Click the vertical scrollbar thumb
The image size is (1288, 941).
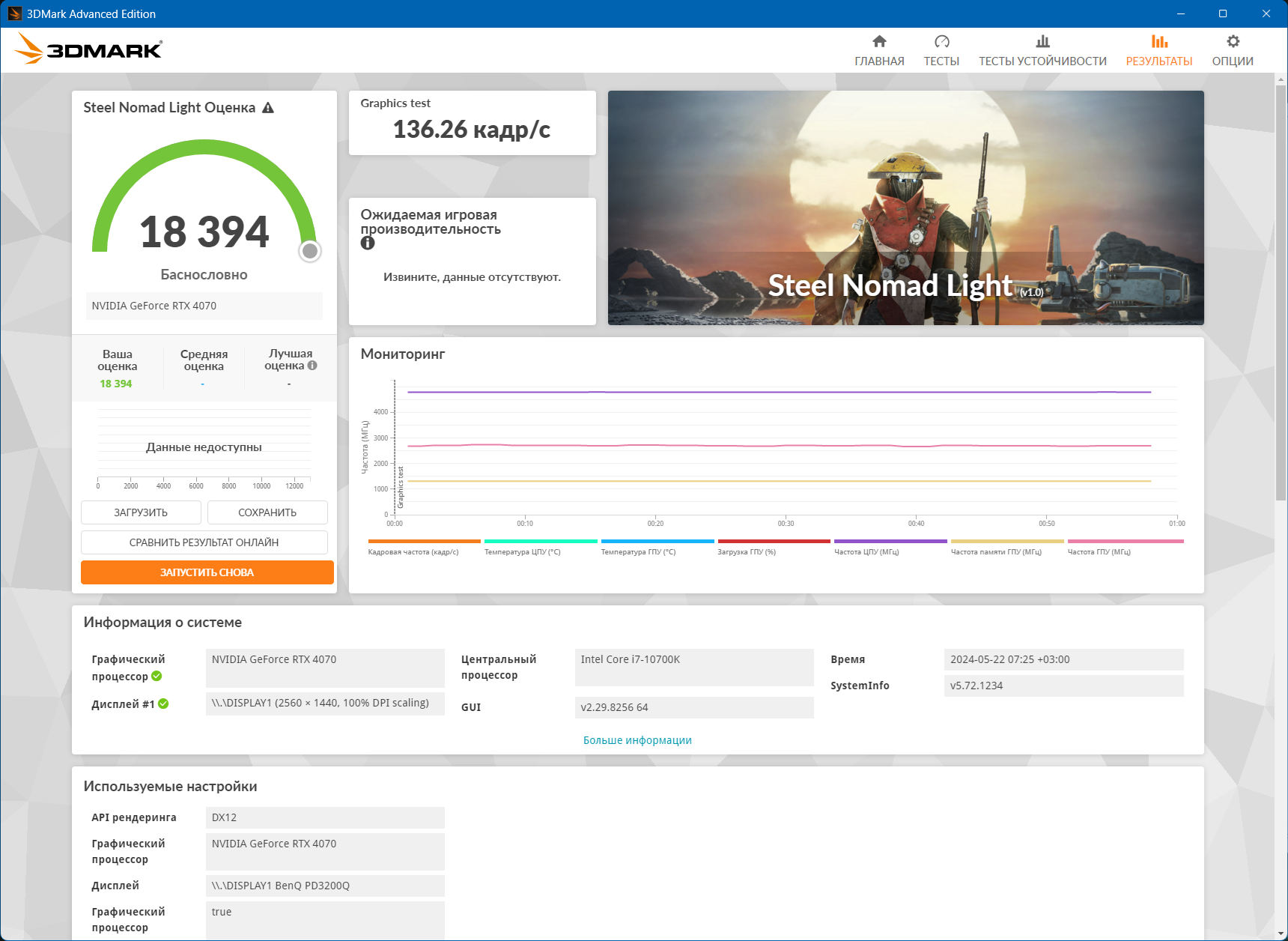(1281, 293)
